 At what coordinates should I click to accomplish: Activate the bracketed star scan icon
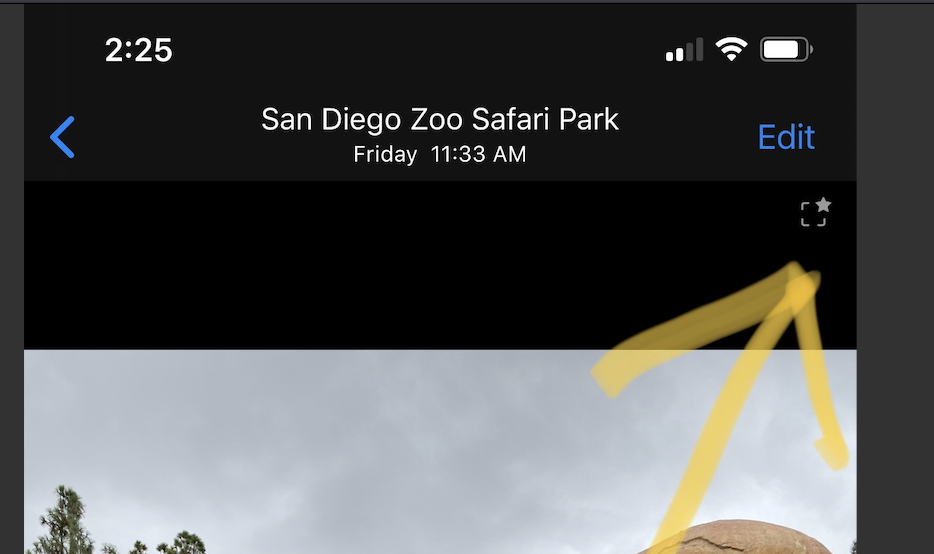[815, 212]
